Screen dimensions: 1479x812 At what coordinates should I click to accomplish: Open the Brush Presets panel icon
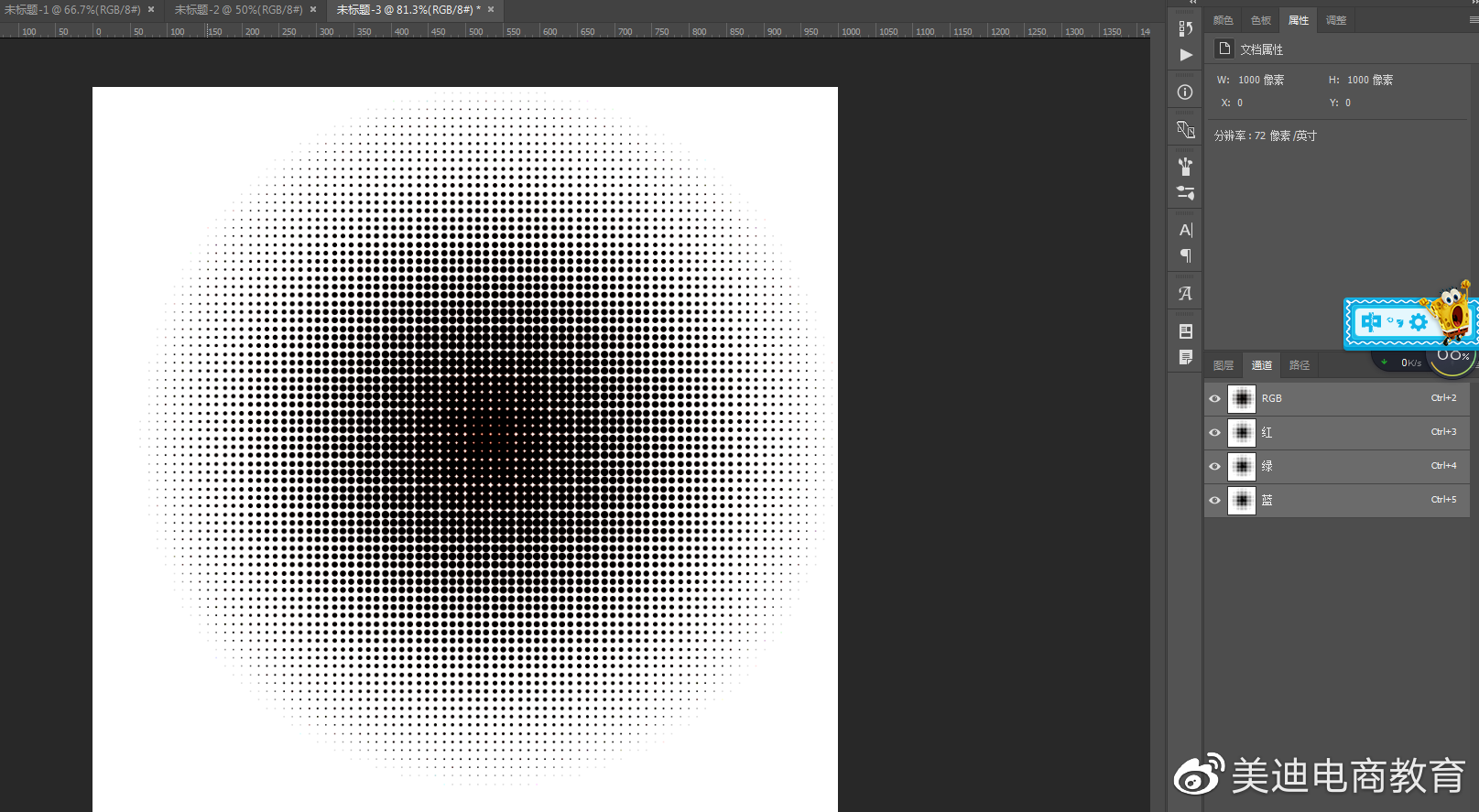click(x=1185, y=167)
